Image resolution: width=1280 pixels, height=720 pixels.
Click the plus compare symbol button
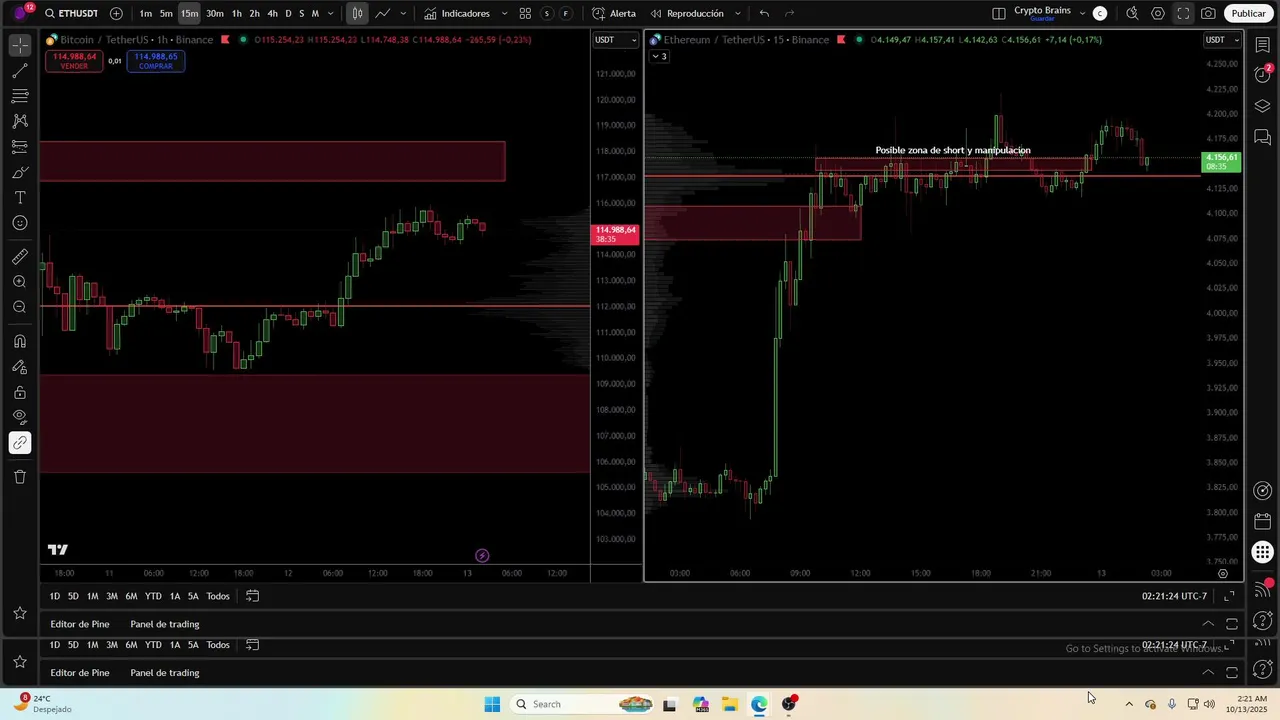pos(116,13)
